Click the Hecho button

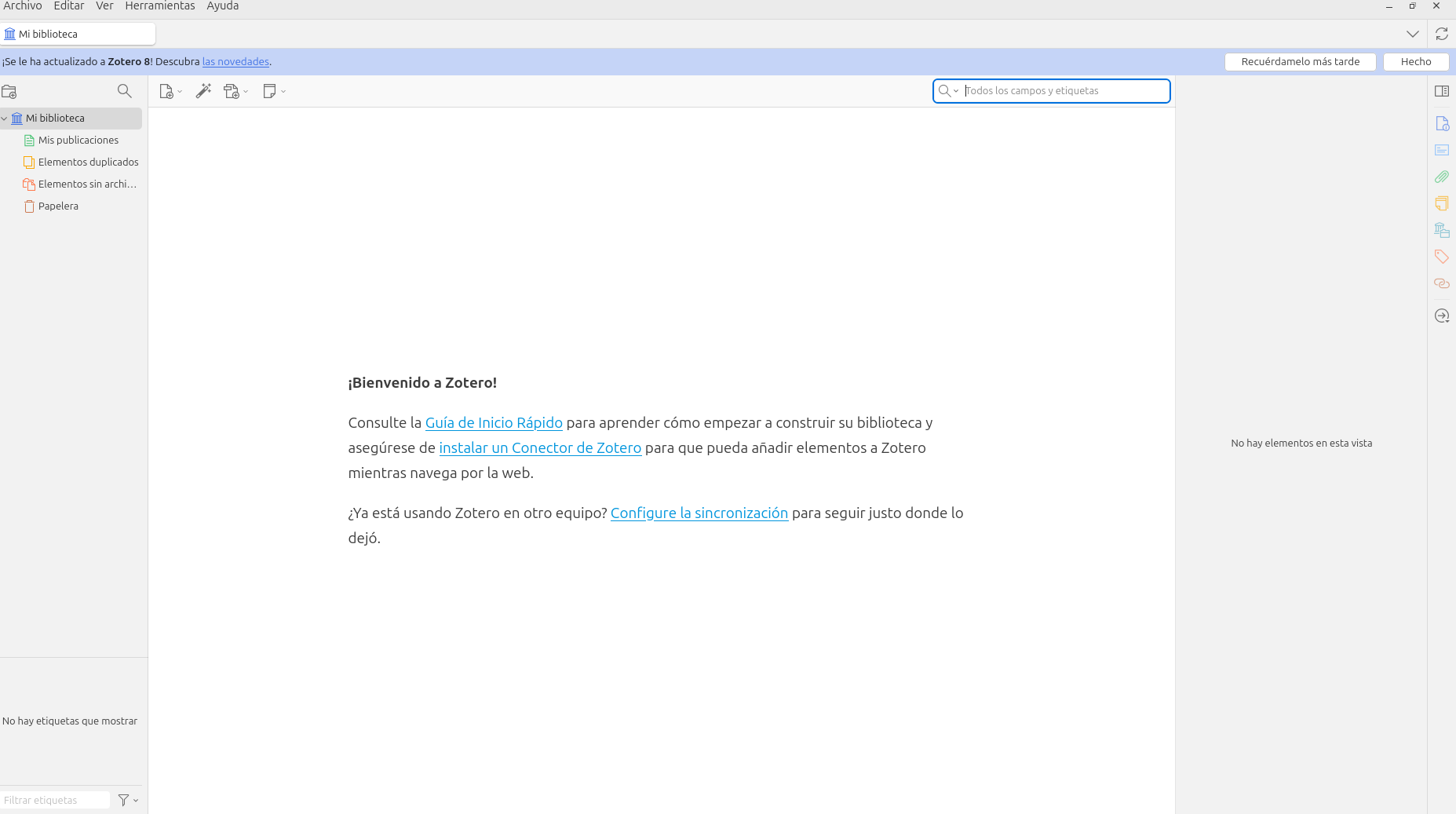pyautogui.click(x=1415, y=62)
